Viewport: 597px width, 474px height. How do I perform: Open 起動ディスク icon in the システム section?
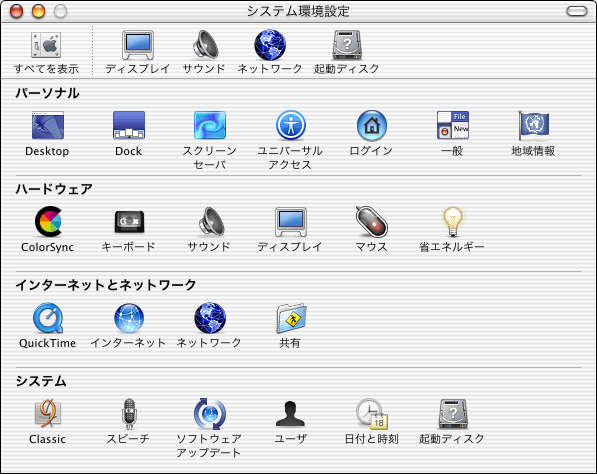[x=453, y=414]
